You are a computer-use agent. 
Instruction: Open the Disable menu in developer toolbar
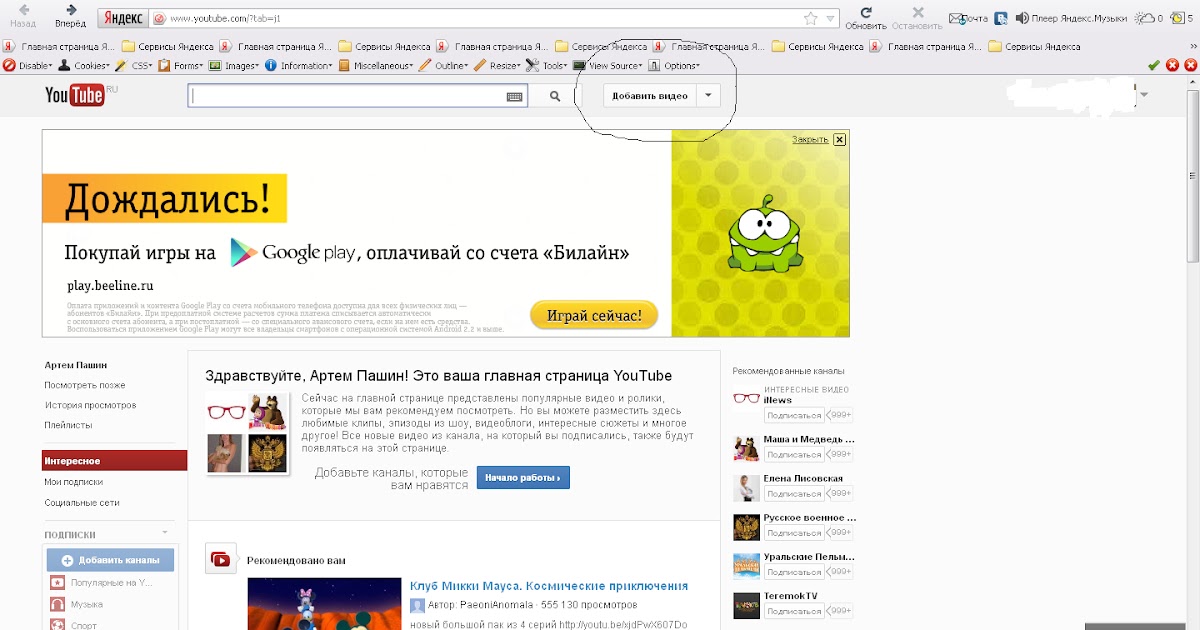coord(28,65)
